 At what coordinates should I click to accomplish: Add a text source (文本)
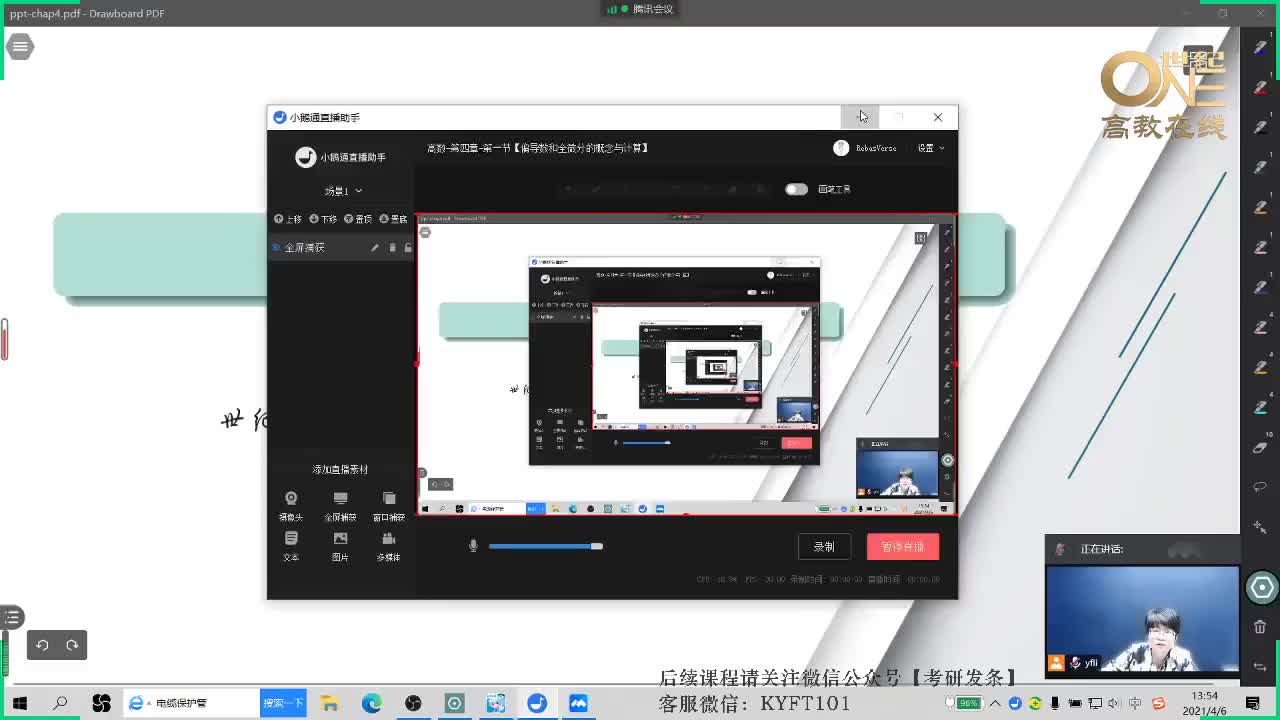tap(291, 546)
